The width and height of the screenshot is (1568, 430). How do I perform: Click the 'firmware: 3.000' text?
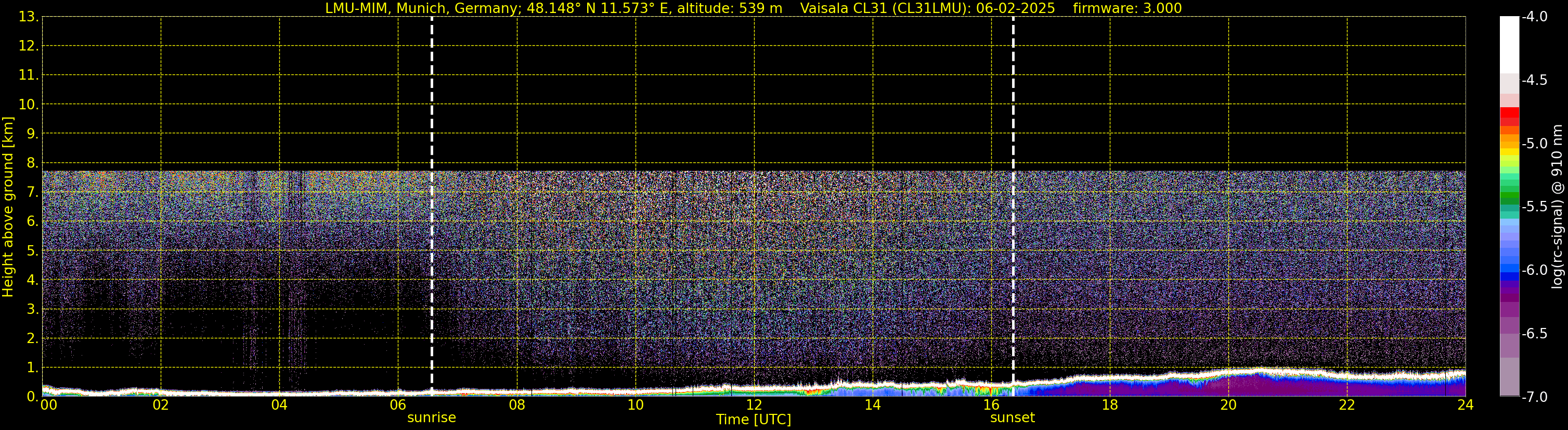[x=1128, y=8]
